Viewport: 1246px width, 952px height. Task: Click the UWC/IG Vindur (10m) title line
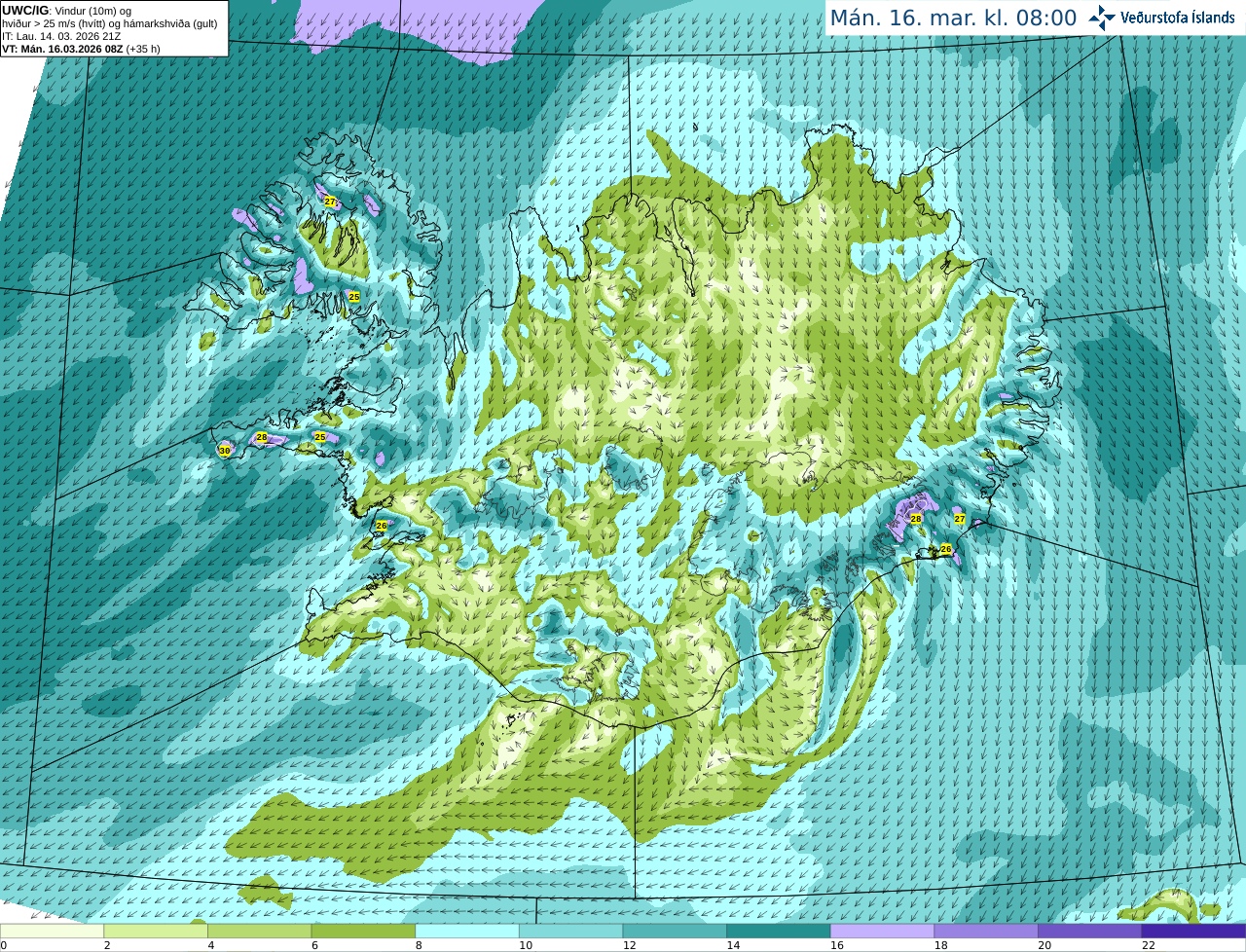(67, 11)
